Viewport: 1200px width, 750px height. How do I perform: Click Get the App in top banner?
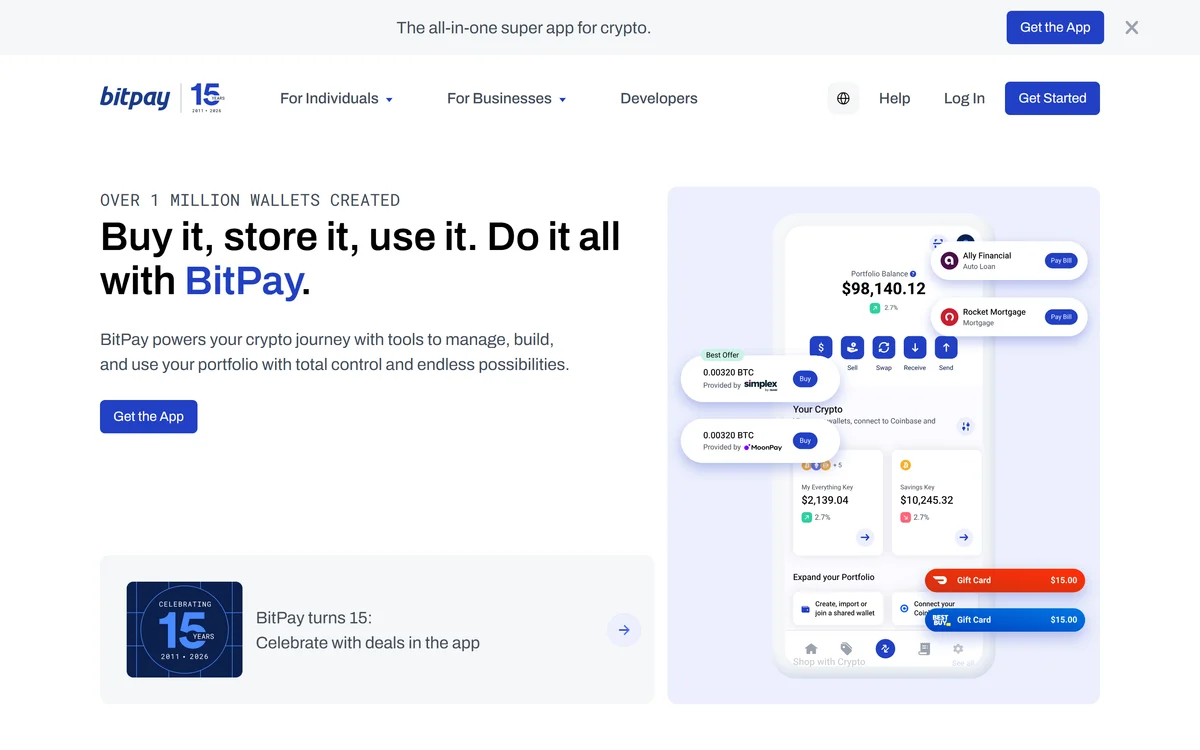(1055, 28)
